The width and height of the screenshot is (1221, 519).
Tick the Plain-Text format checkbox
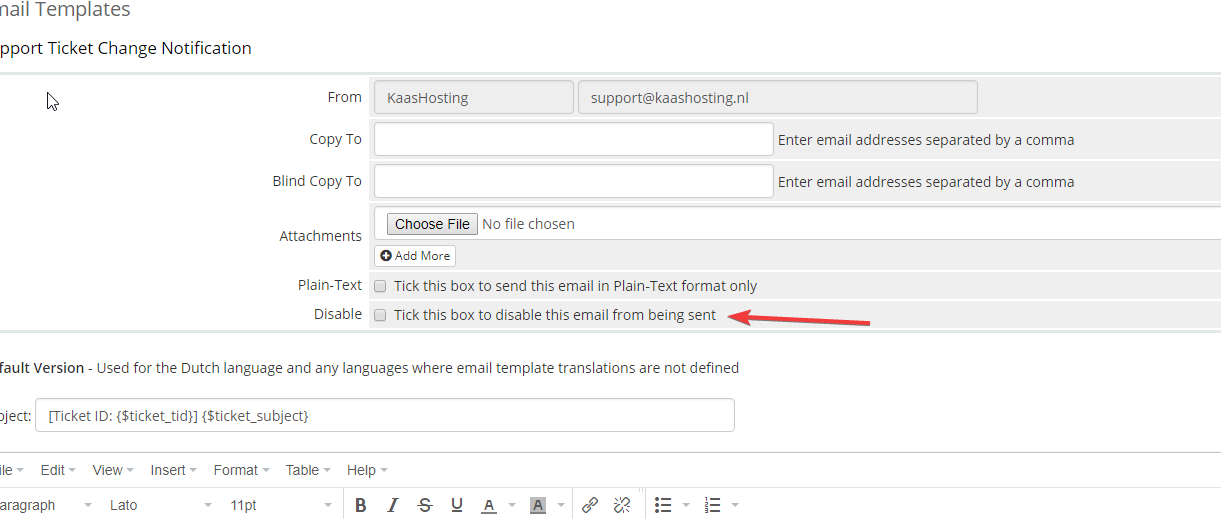pos(380,286)
